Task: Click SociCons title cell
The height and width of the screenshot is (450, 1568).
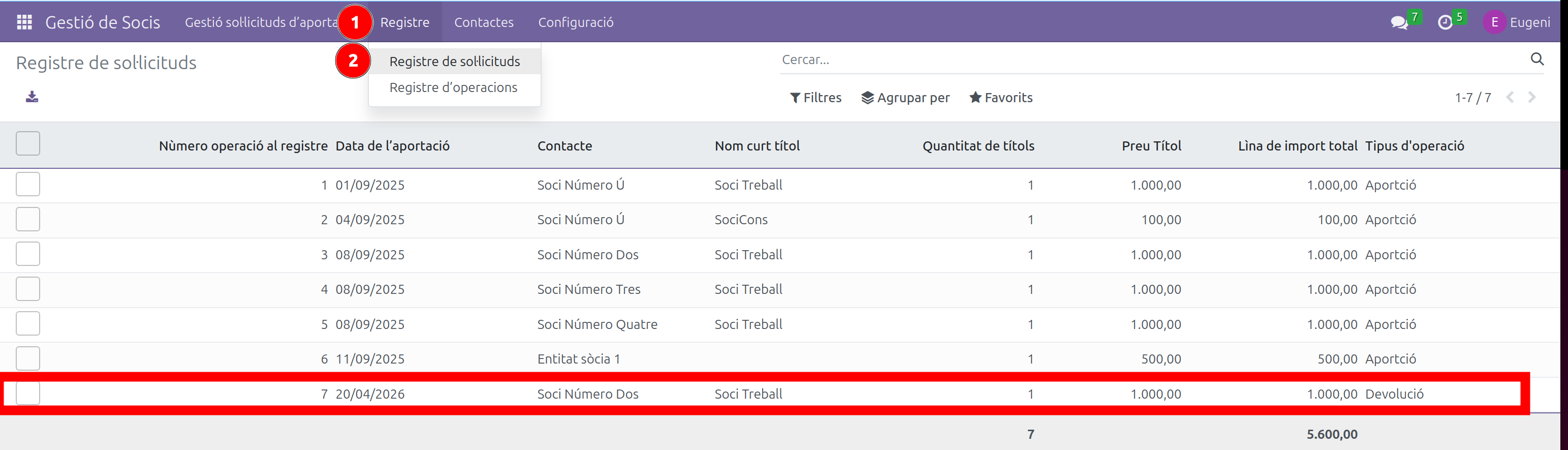Action: [x=741, y=220]
